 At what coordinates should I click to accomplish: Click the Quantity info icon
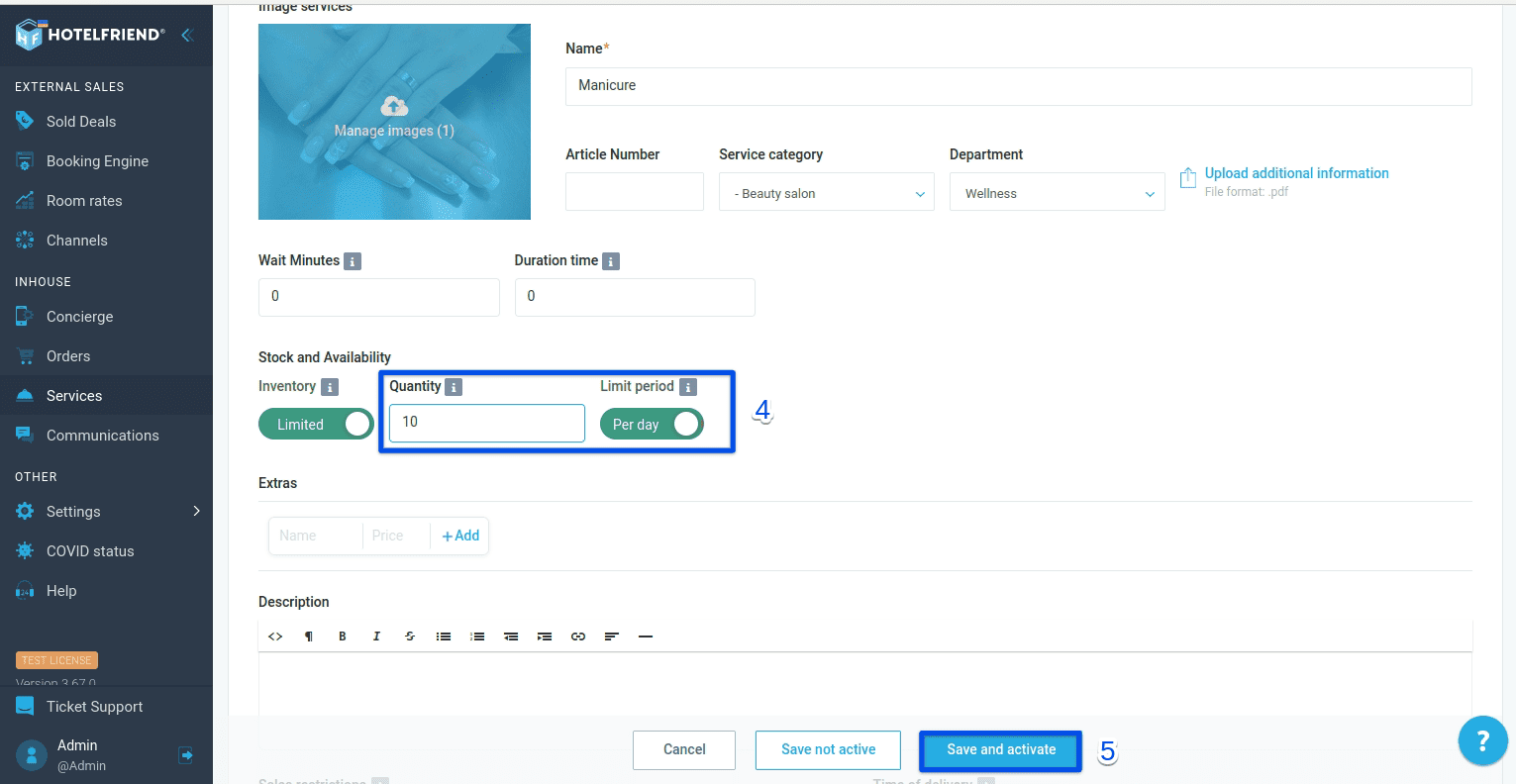(x=454, y=387)
